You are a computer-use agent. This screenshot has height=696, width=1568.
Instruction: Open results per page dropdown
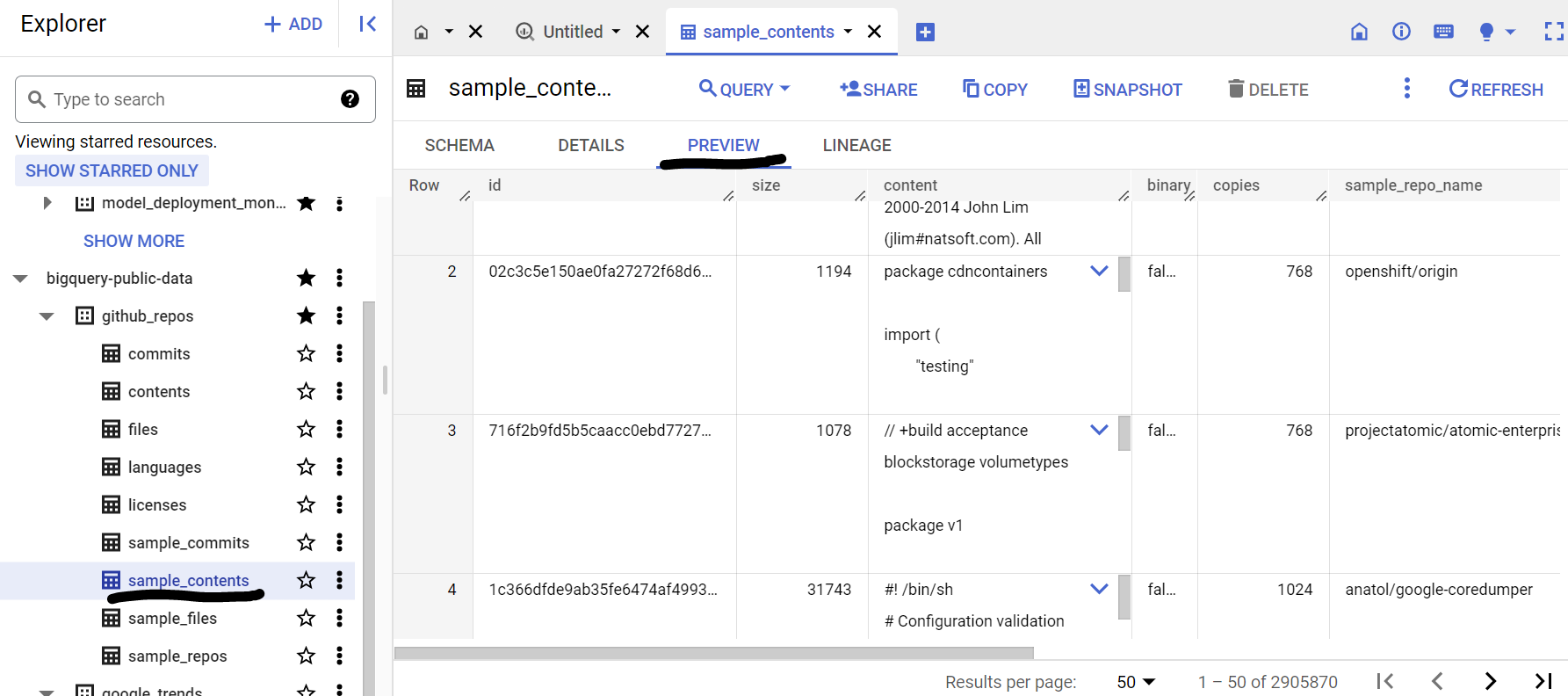tap(1136, 682)
